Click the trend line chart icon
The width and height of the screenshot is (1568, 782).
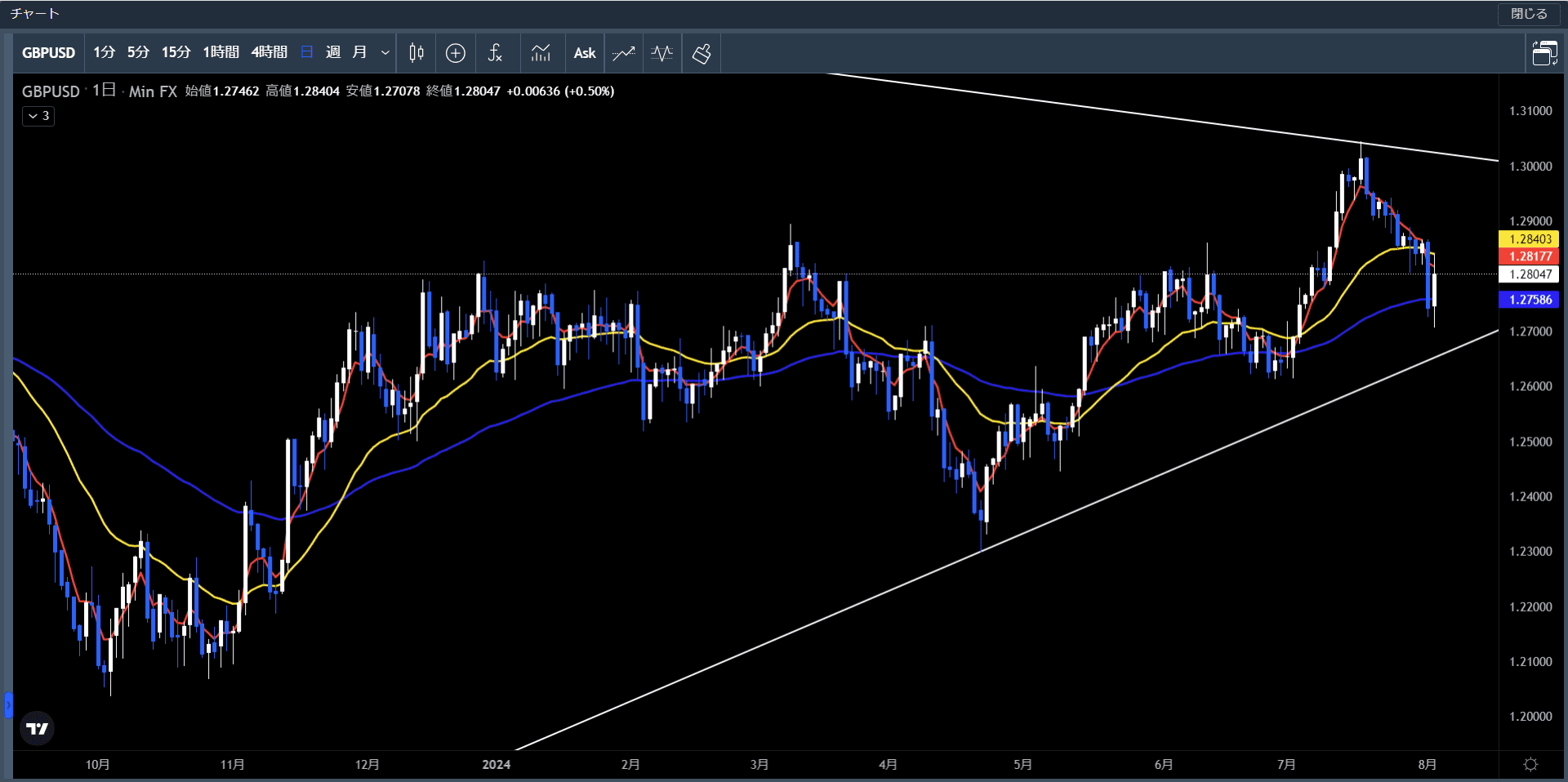coord(624,53)
